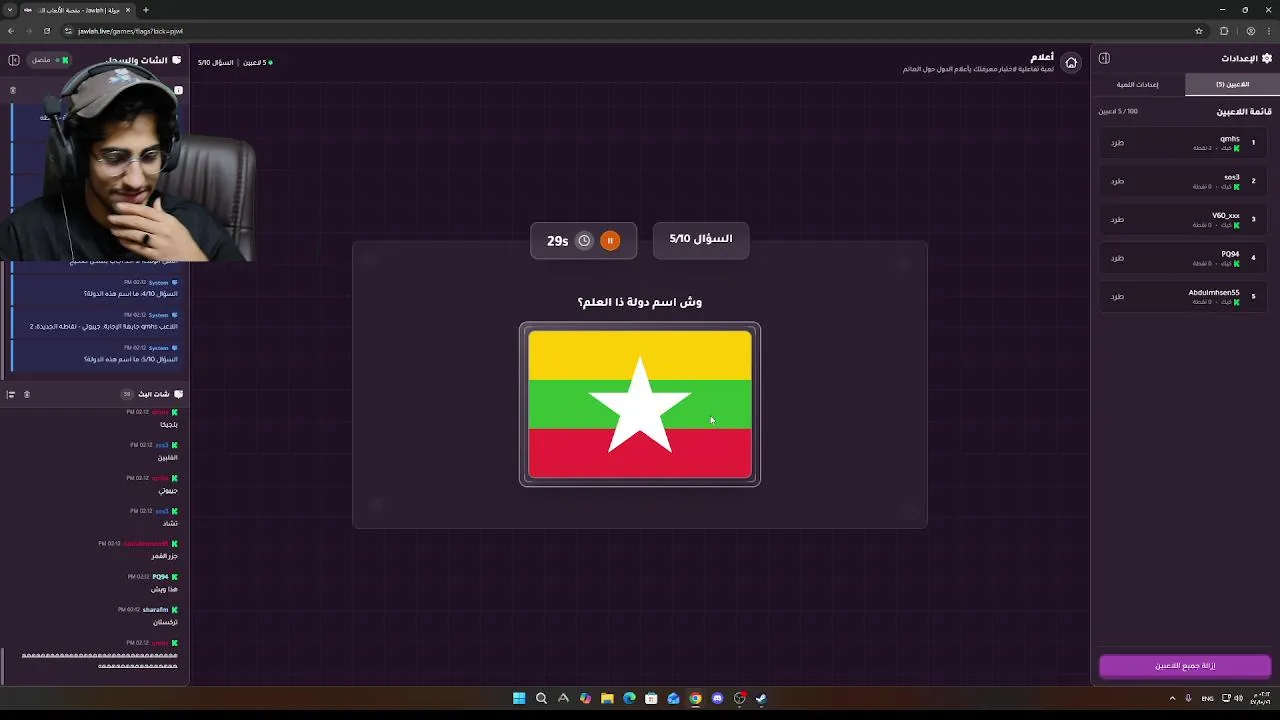Open browser extensions menu
This screenshot has height=720, width=1280.
tap(1224, 31)
